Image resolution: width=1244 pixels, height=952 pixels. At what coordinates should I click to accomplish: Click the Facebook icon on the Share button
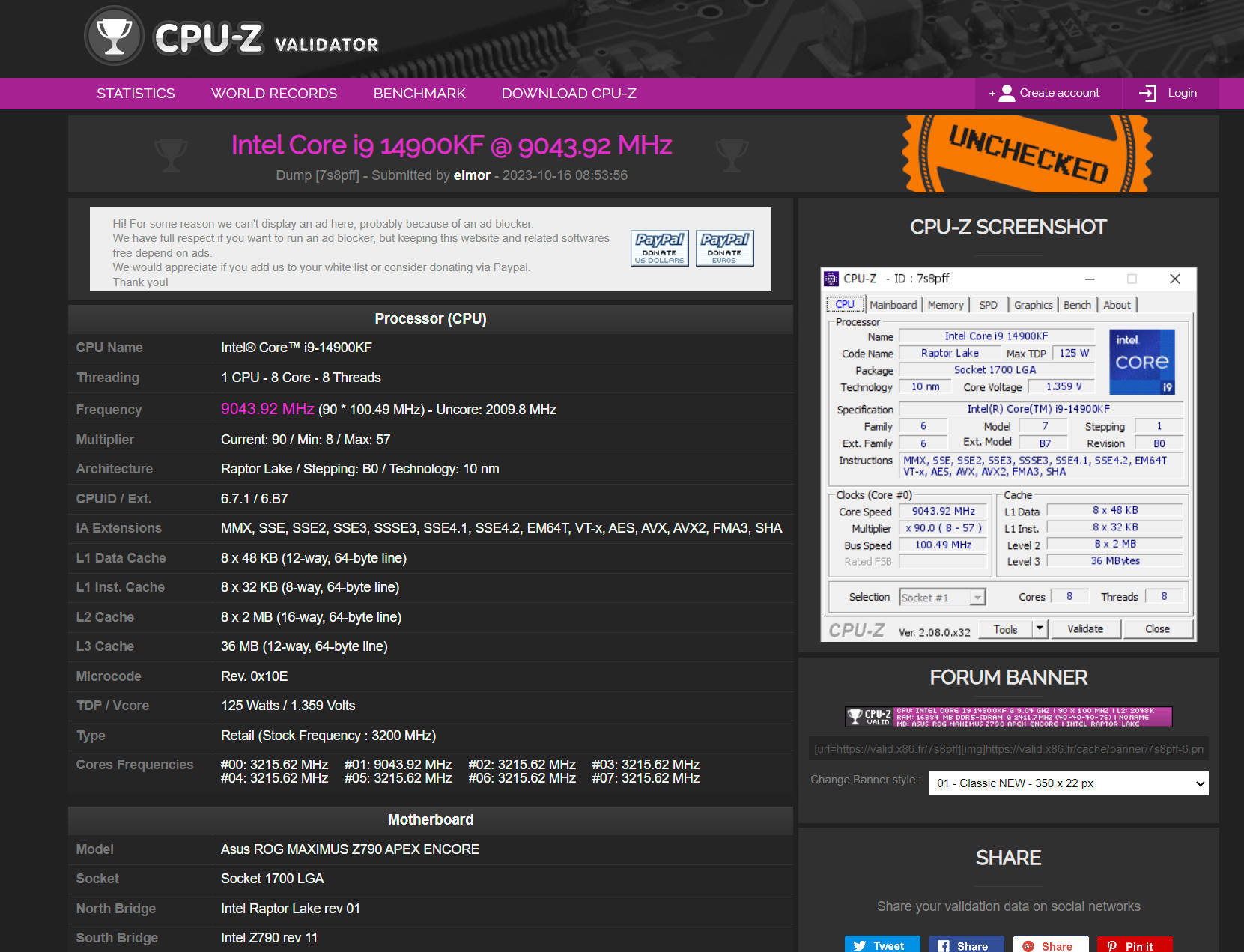click(944, 945)
